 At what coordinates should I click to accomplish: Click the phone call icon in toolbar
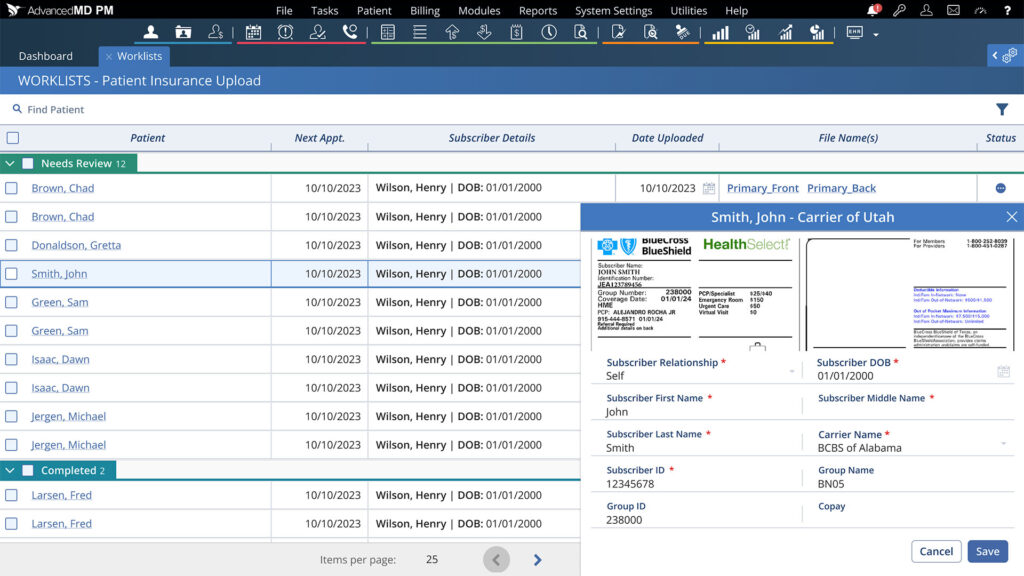[349, 32]
